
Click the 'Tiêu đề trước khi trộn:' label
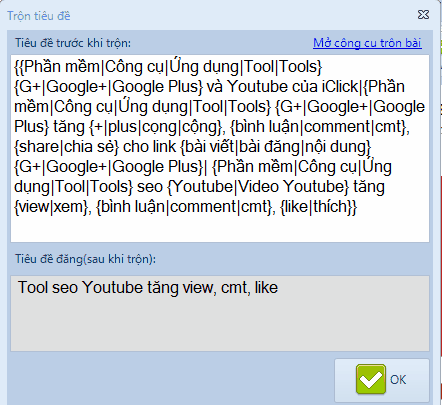click(x=73, y=43)
